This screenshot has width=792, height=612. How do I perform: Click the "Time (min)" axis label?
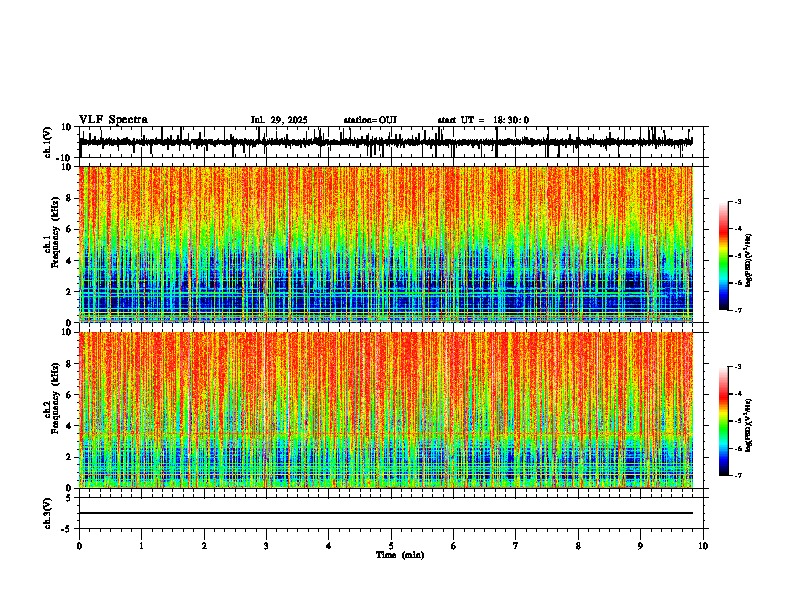(x=400, y=555)
